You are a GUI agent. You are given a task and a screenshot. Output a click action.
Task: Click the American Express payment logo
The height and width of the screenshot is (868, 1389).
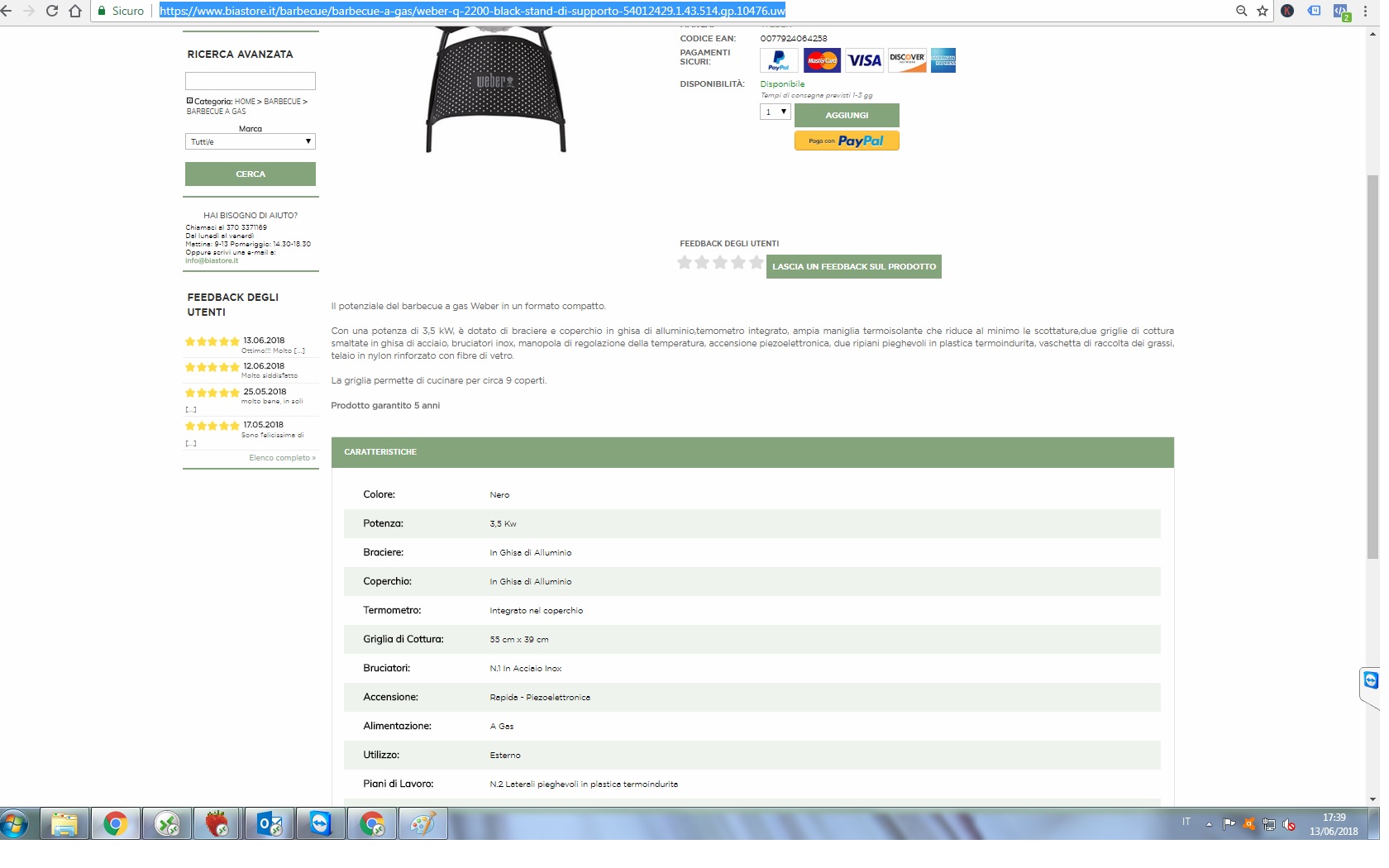pyautogui.click(x=943, y=60)
